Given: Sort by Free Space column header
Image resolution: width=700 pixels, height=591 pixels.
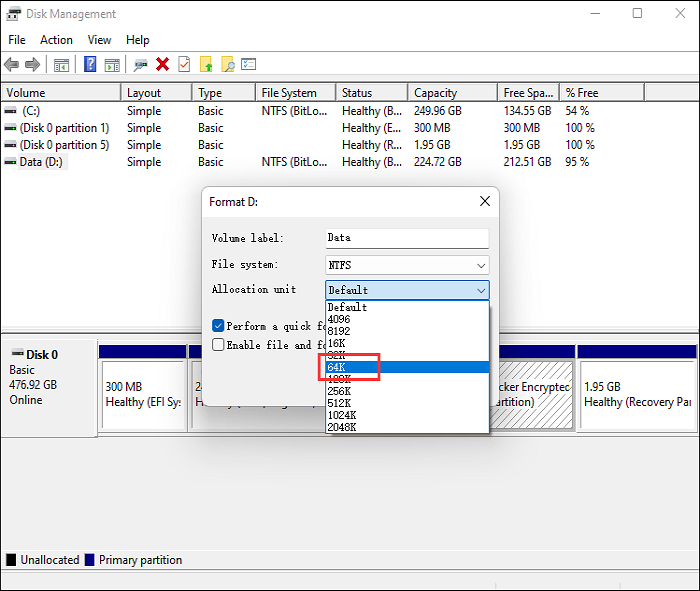Looking at the screenshot, I should click(529, 92).
